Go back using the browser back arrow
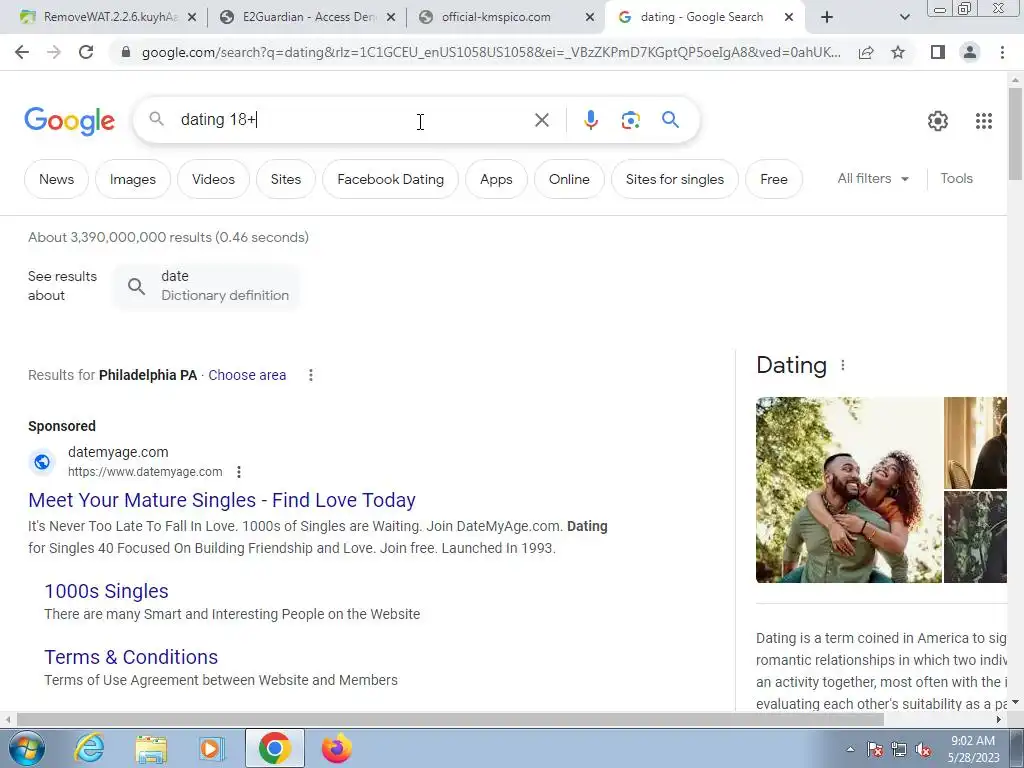Screen dimensions: 1024x768 click(22, 52)
